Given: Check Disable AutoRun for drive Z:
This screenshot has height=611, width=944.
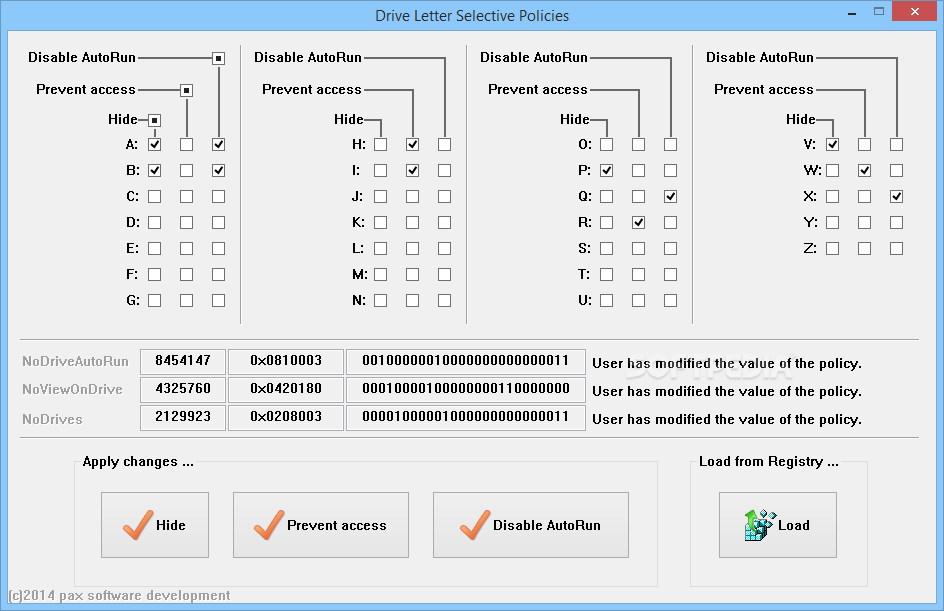Looking at the screenshot, I should click(896, 249).
